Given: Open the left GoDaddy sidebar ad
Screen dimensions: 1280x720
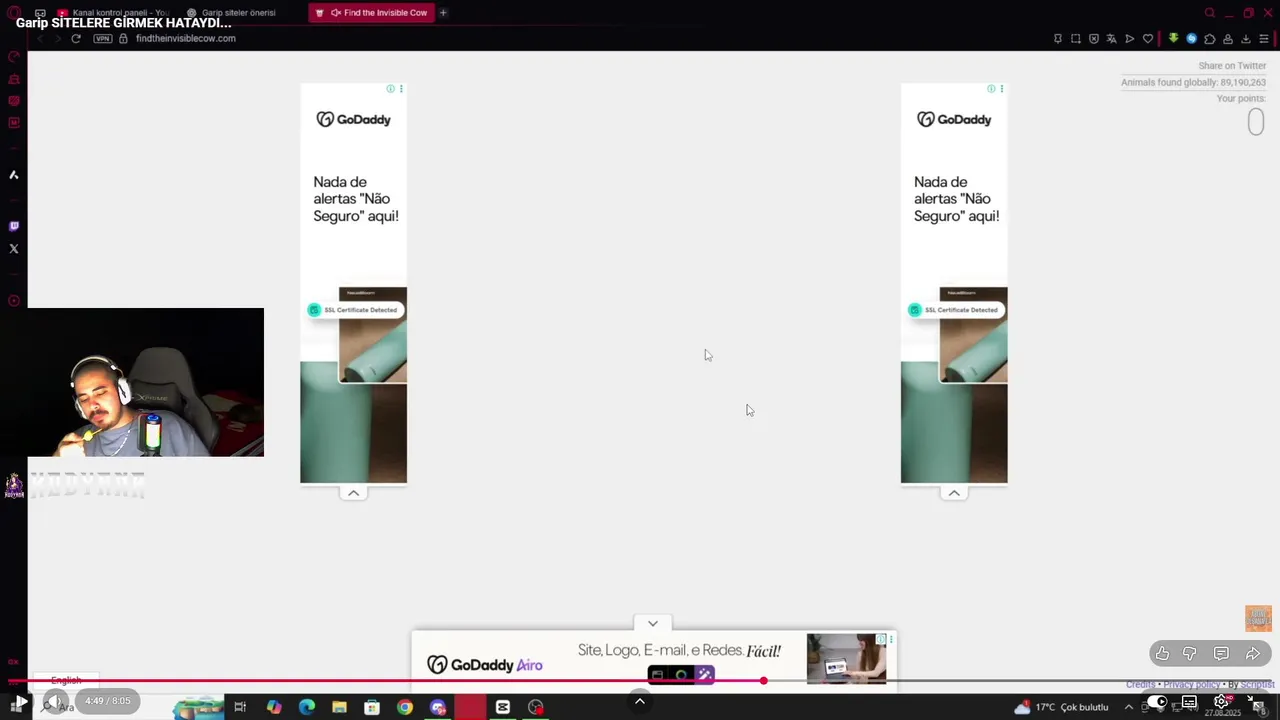Looking at the screenshot, I should point(353,283).
